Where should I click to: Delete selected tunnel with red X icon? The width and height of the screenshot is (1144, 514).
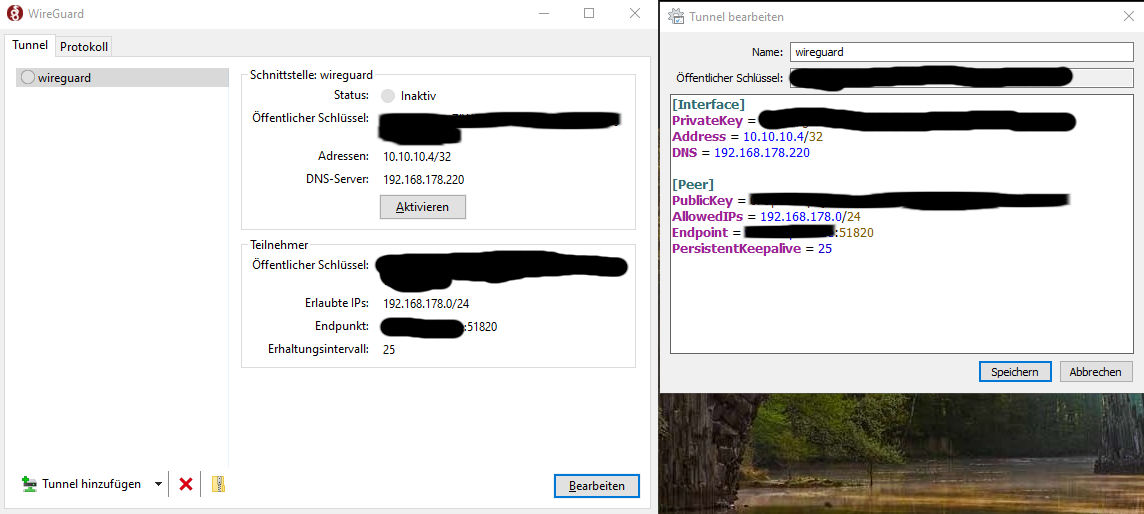coord(186,484)
